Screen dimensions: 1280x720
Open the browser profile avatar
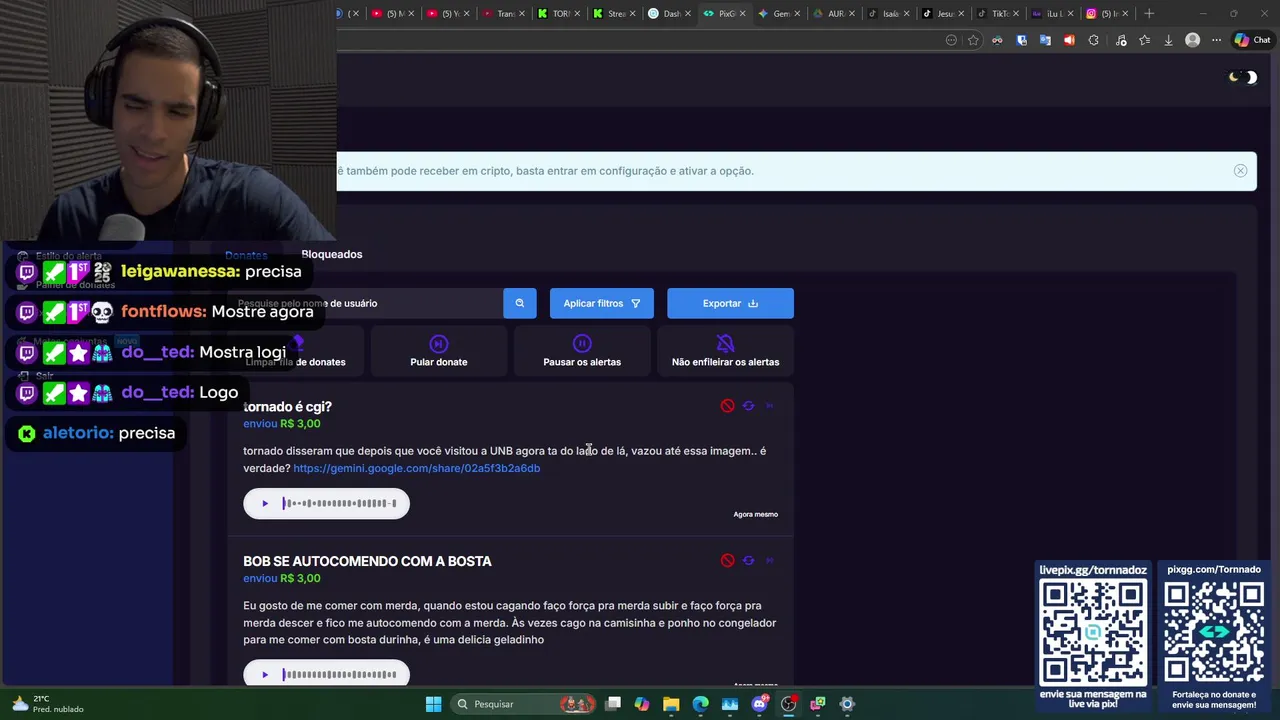click(x=1192, y=40)
